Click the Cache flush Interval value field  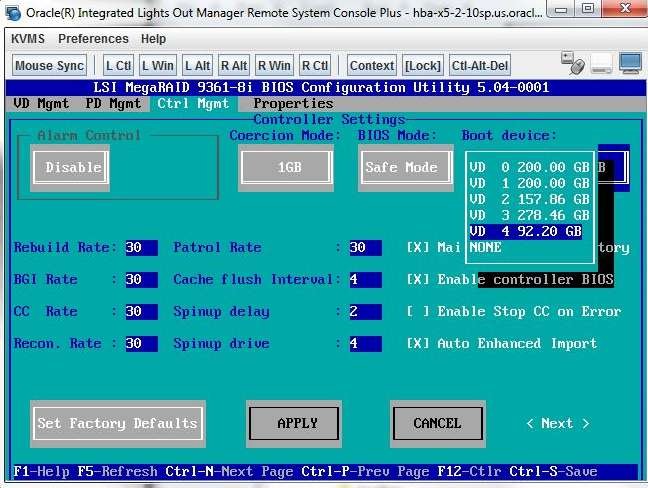(366, 280)
